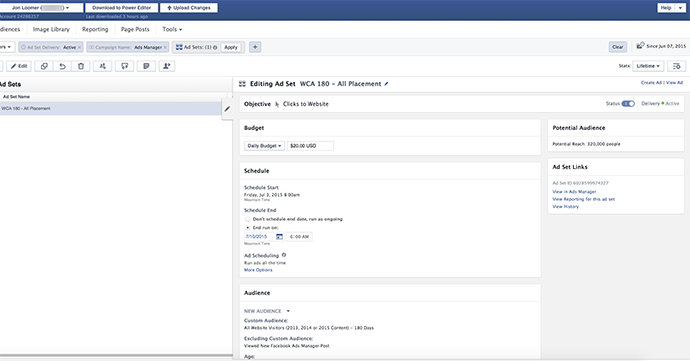The height and width of the screenshot is (361, 690).
Task: Click the $20.00 USD budget field
Action: coord(310,146)
